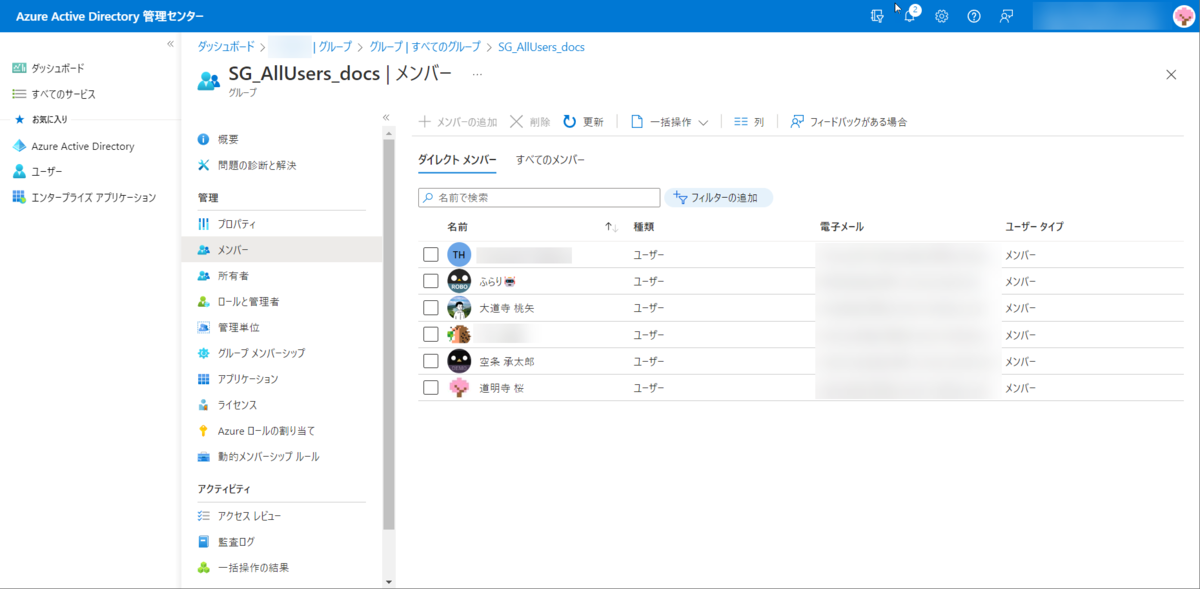Click the 電子メール column header

(x=841, y=227)
